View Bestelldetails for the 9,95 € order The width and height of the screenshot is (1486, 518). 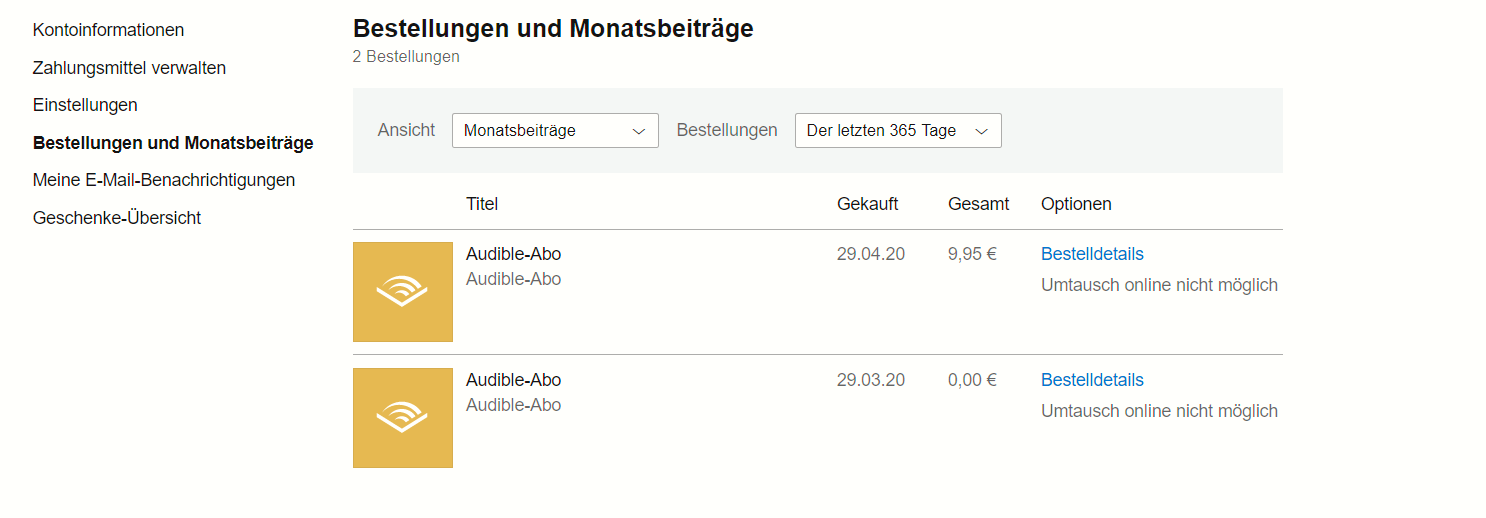[1092, 254]
